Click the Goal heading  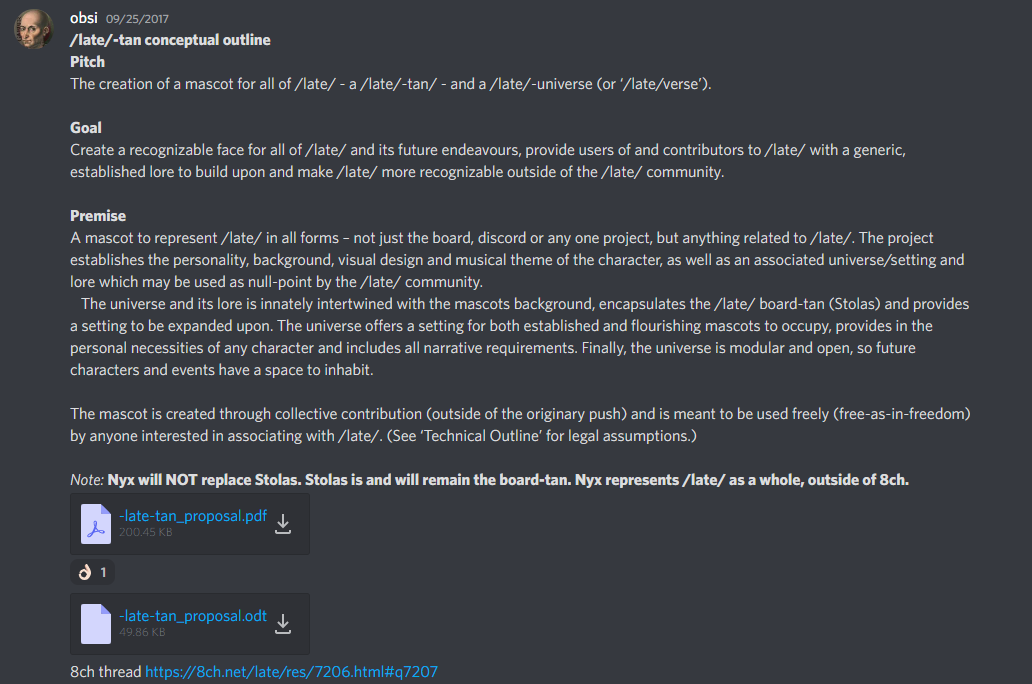[86, 128]
